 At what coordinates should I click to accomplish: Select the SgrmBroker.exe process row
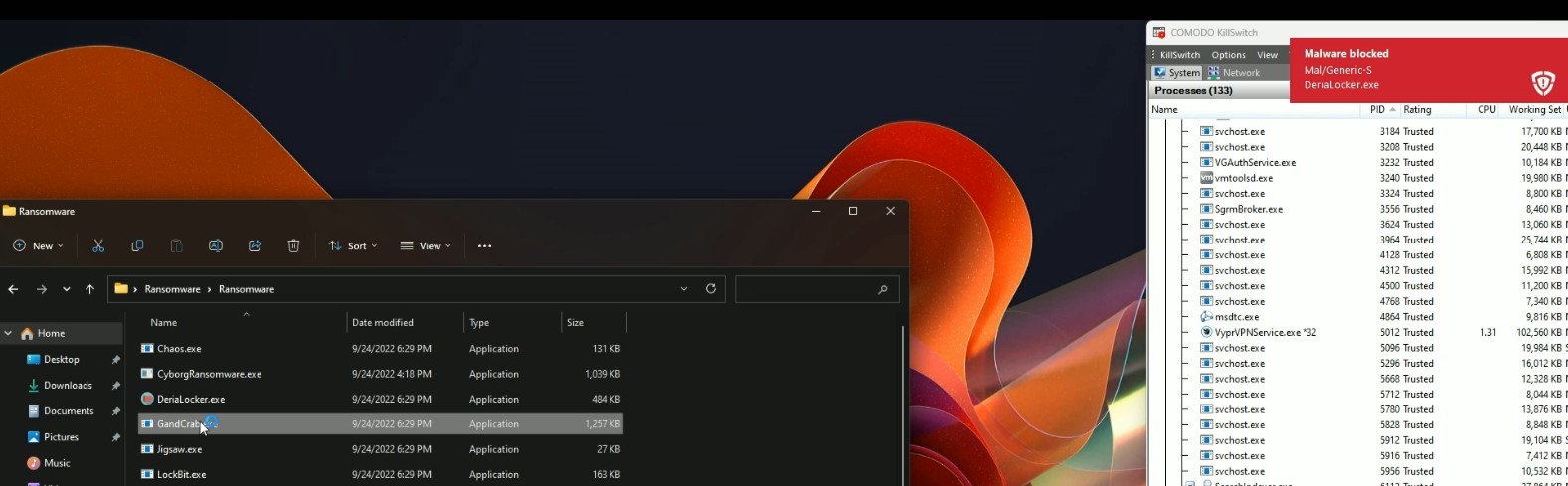pyautogui.click(x=1359, y=209)
